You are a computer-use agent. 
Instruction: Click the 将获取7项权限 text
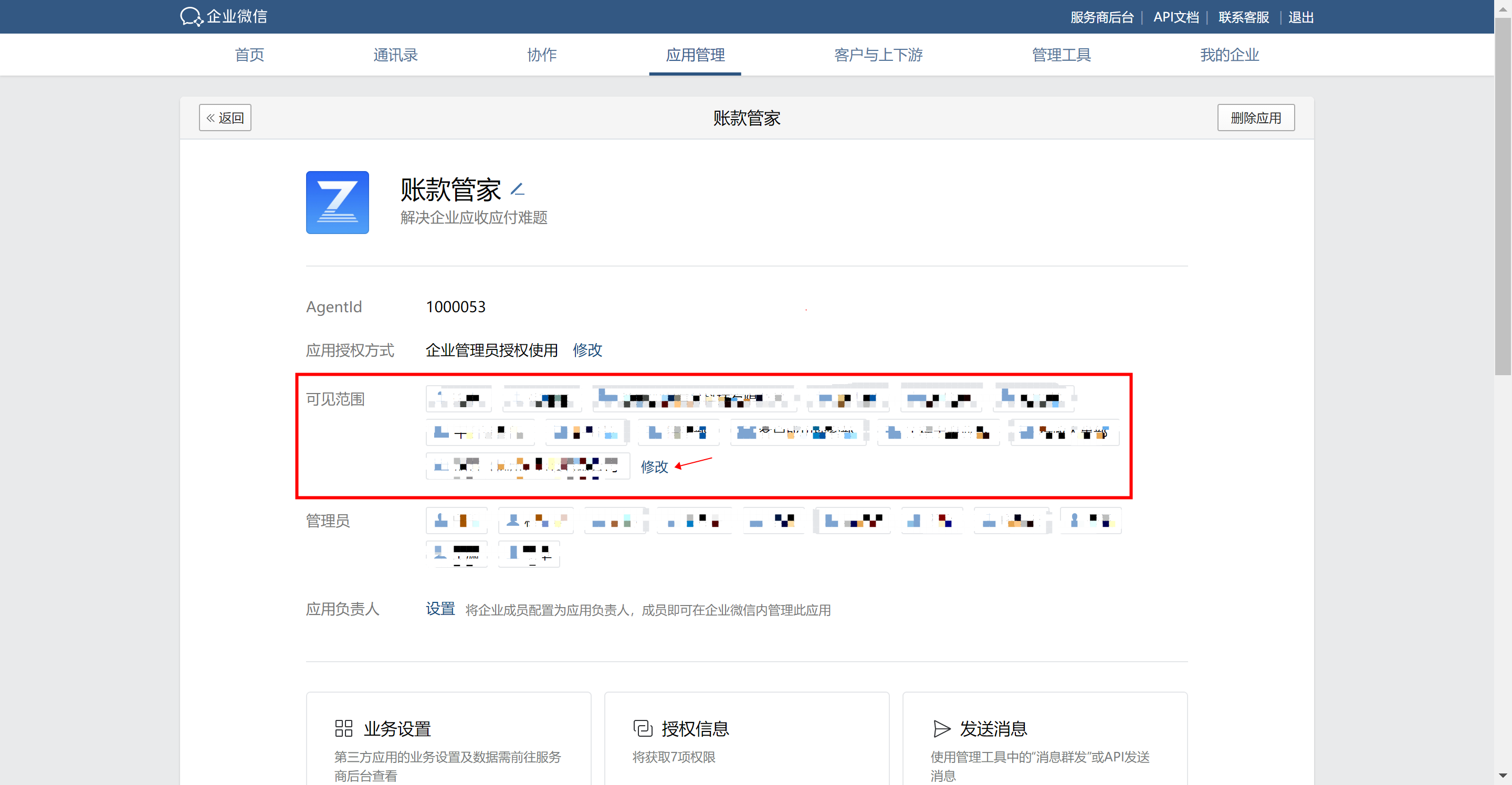pos(674,757)
